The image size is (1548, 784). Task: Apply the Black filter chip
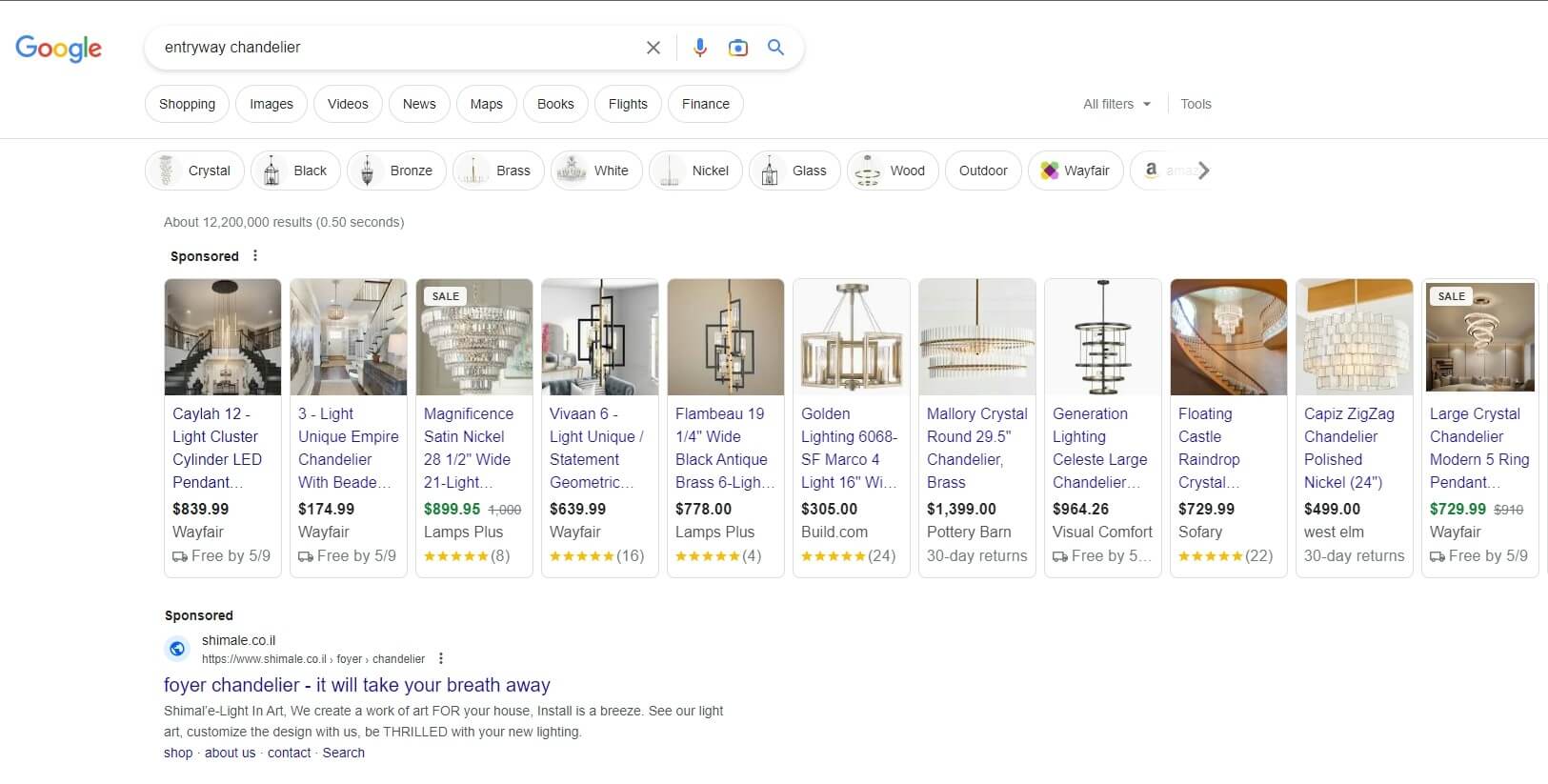point(295,171)
